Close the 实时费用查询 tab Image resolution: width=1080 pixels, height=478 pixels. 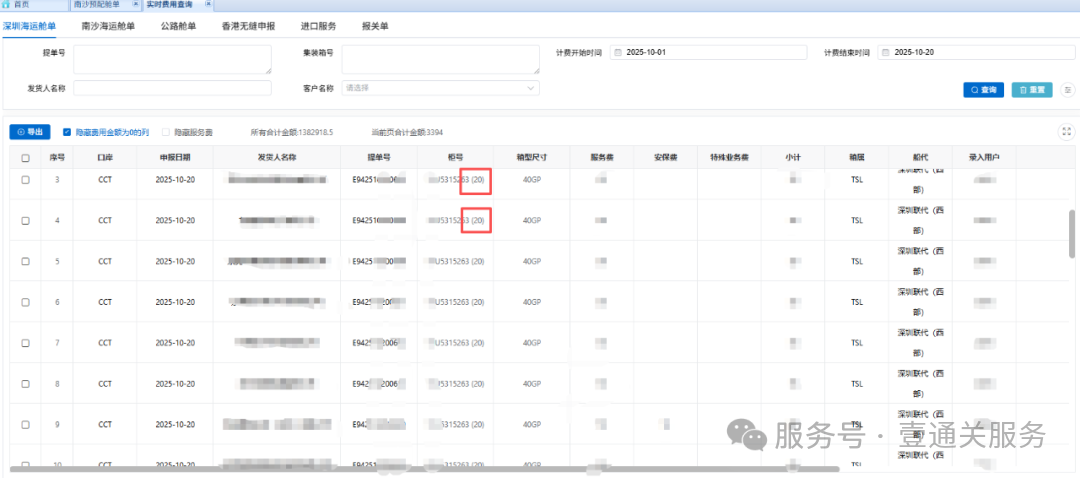click(x=207, y=5)
